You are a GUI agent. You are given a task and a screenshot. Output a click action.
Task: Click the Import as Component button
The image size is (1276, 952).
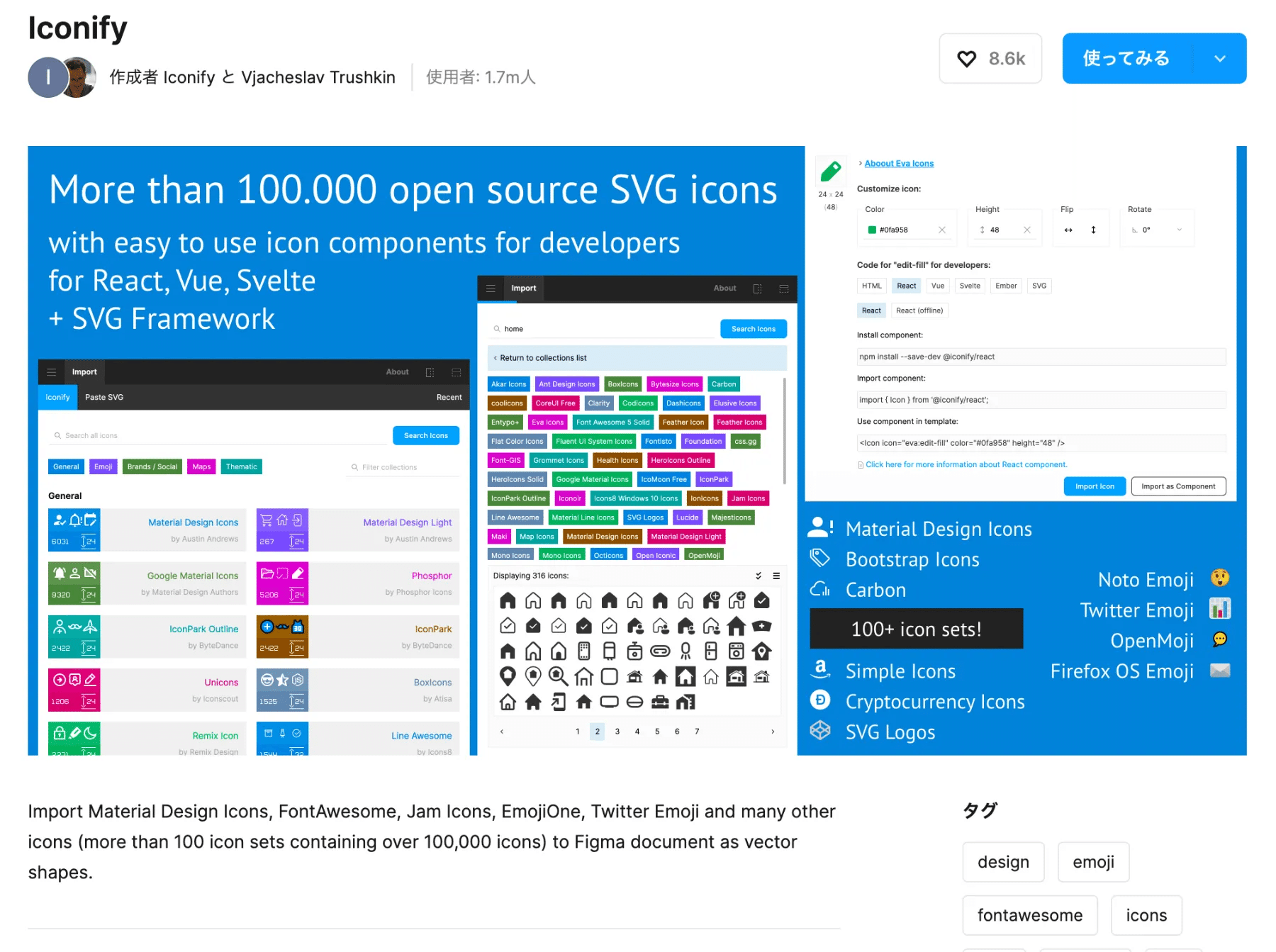pyautogui.click(x=1178, y=486)
